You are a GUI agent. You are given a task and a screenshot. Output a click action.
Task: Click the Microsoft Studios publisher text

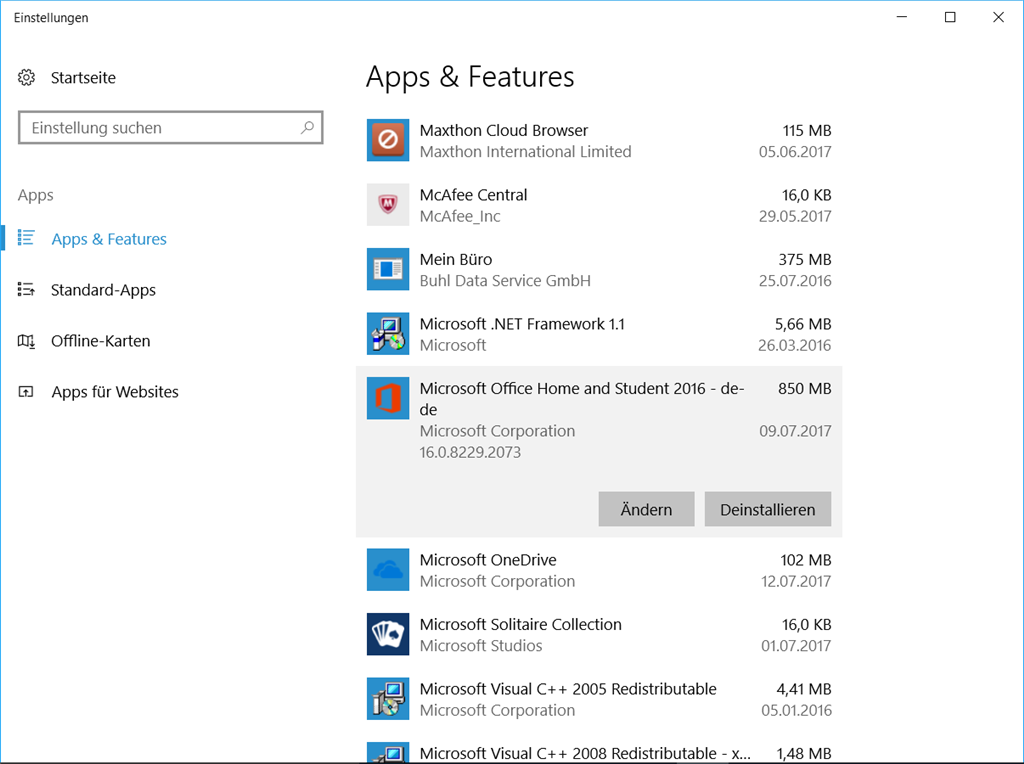pos(481,646)
